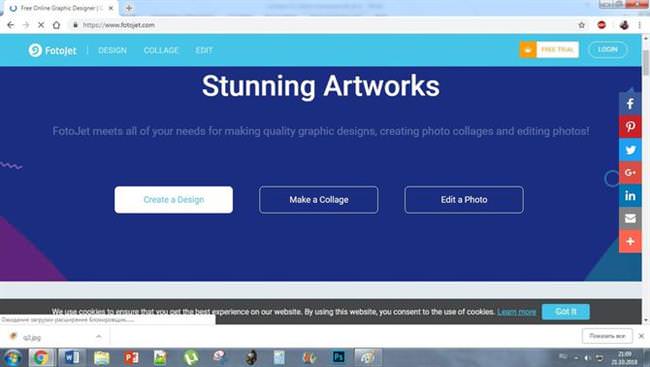Open the EDIT menu in the site header
650x367 pixels.
pyautogui.click(x=204, y=50)
